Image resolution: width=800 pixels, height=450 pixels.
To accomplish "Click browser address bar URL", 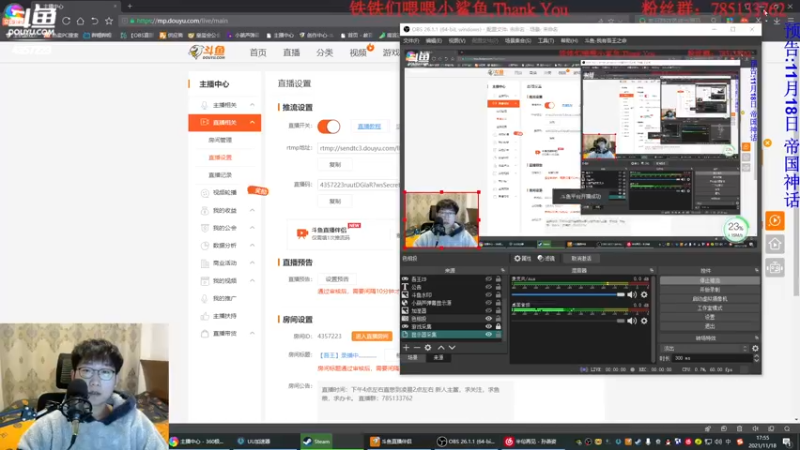I will point(182,21).
